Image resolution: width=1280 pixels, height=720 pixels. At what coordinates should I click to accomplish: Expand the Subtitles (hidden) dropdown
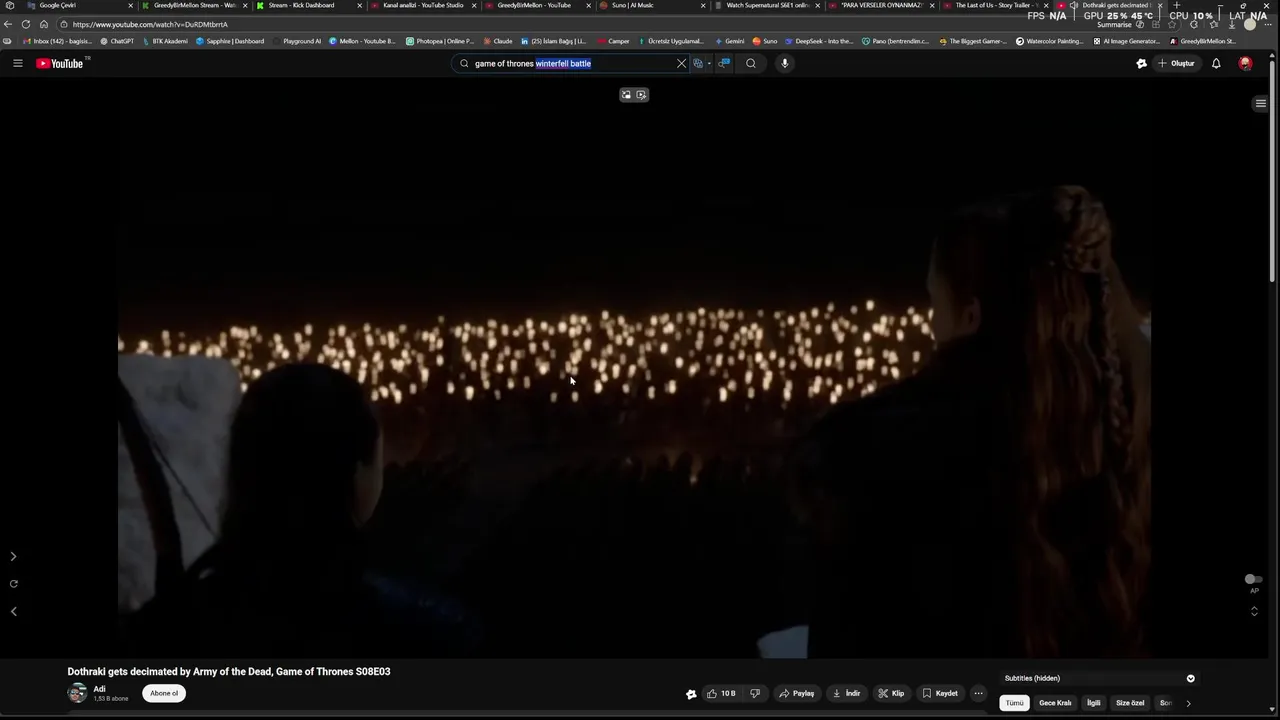(1100, 678)
